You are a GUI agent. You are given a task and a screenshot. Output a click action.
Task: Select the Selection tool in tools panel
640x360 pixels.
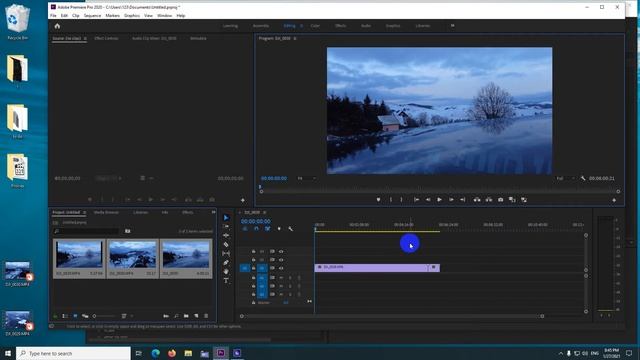[x=226, y=218]
